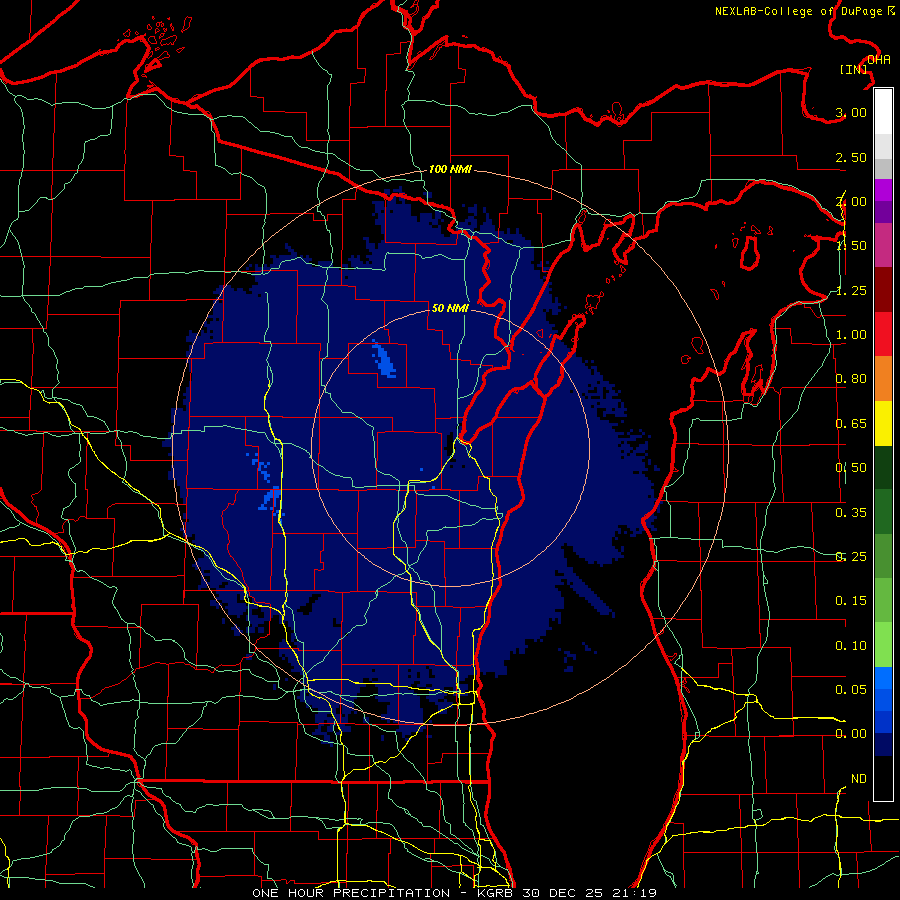
Task: Click the 0.05 legend value
Action: click(x=851, y=690)
